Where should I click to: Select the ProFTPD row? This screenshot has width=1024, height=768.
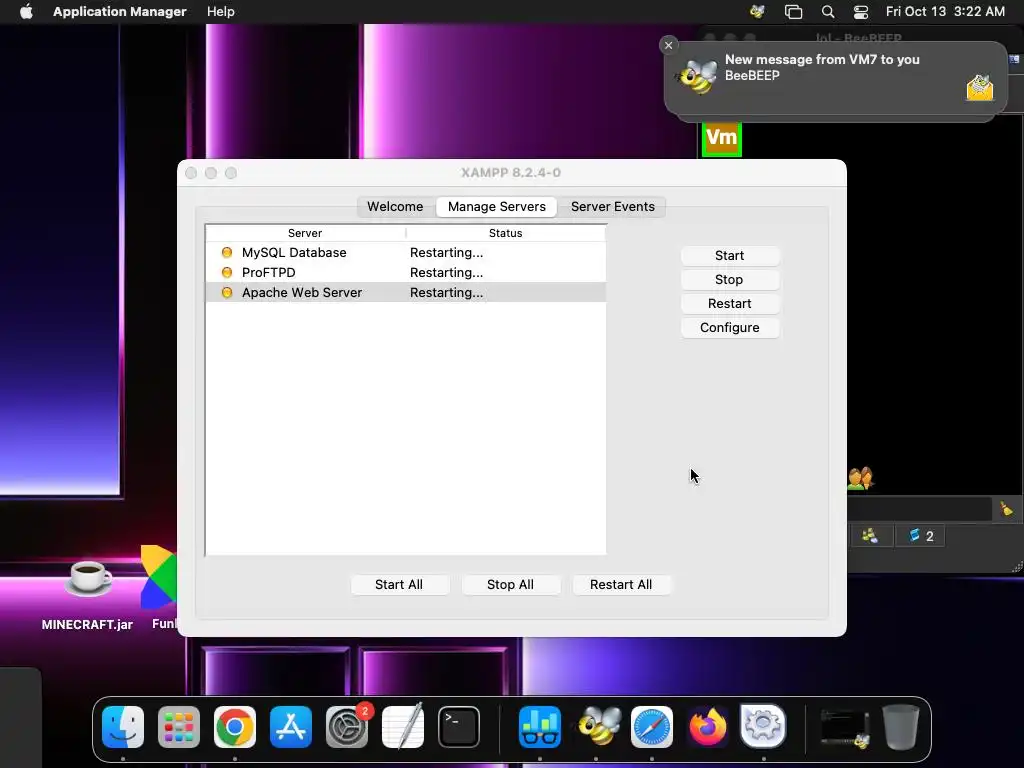tap(406, 272)
